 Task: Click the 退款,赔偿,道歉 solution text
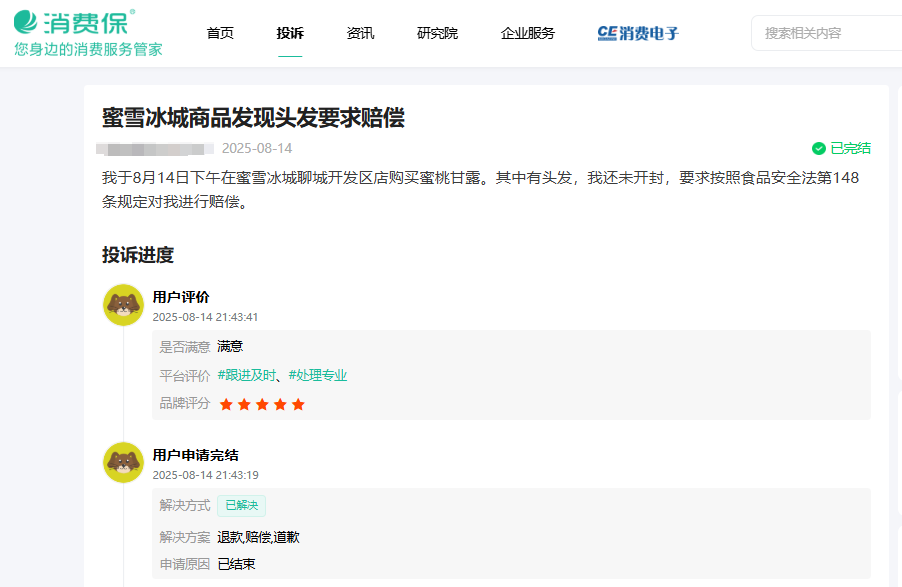(x=258, y=537)
